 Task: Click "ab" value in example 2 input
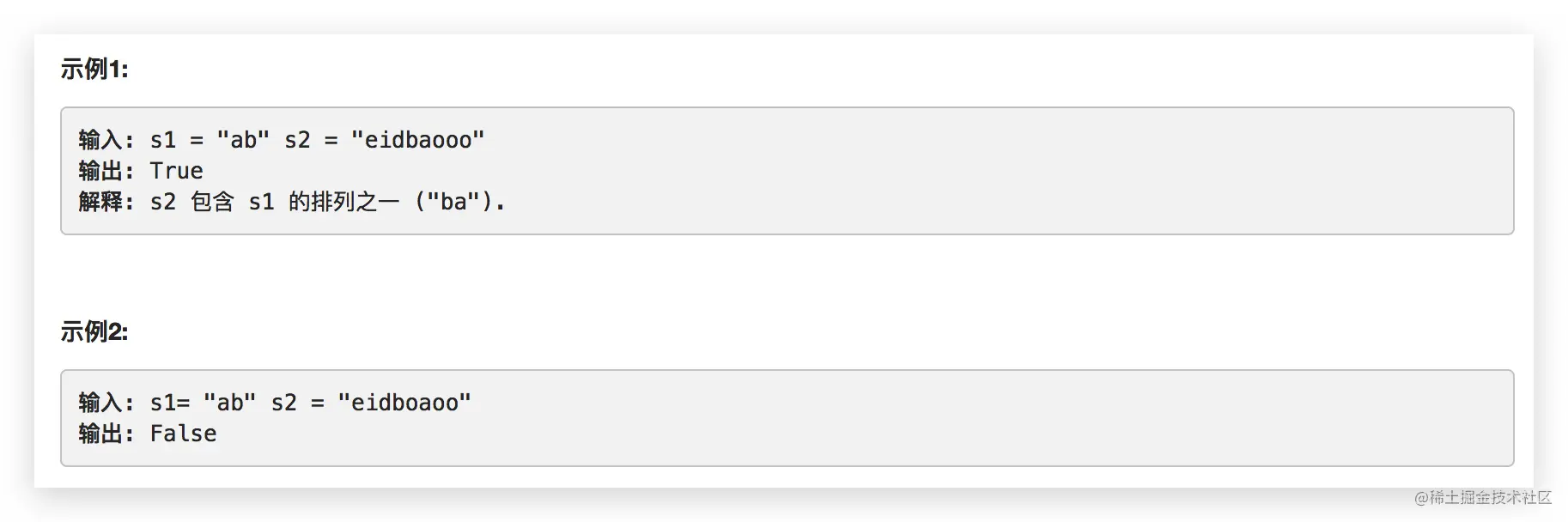(x=229, y=403)
